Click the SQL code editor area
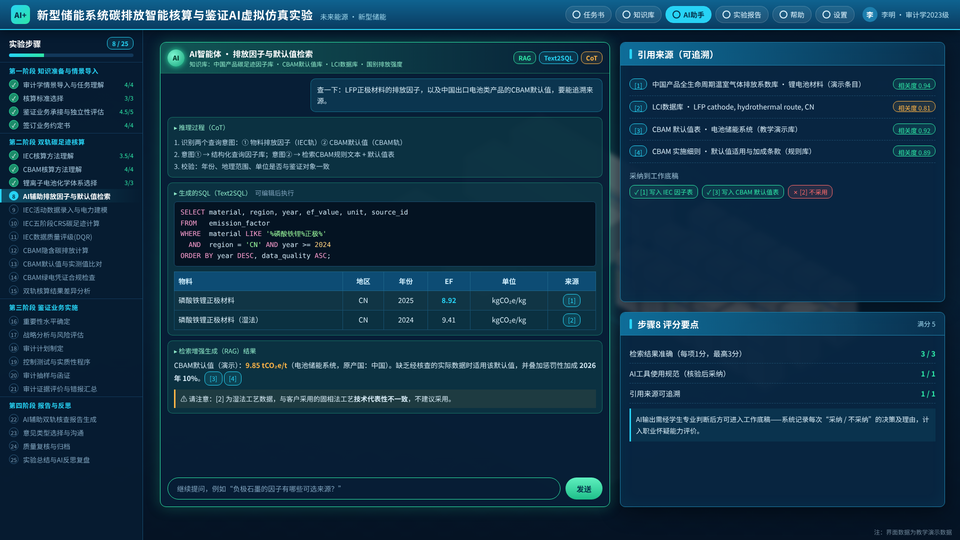 pyautogui.click(x=384, y=234)
